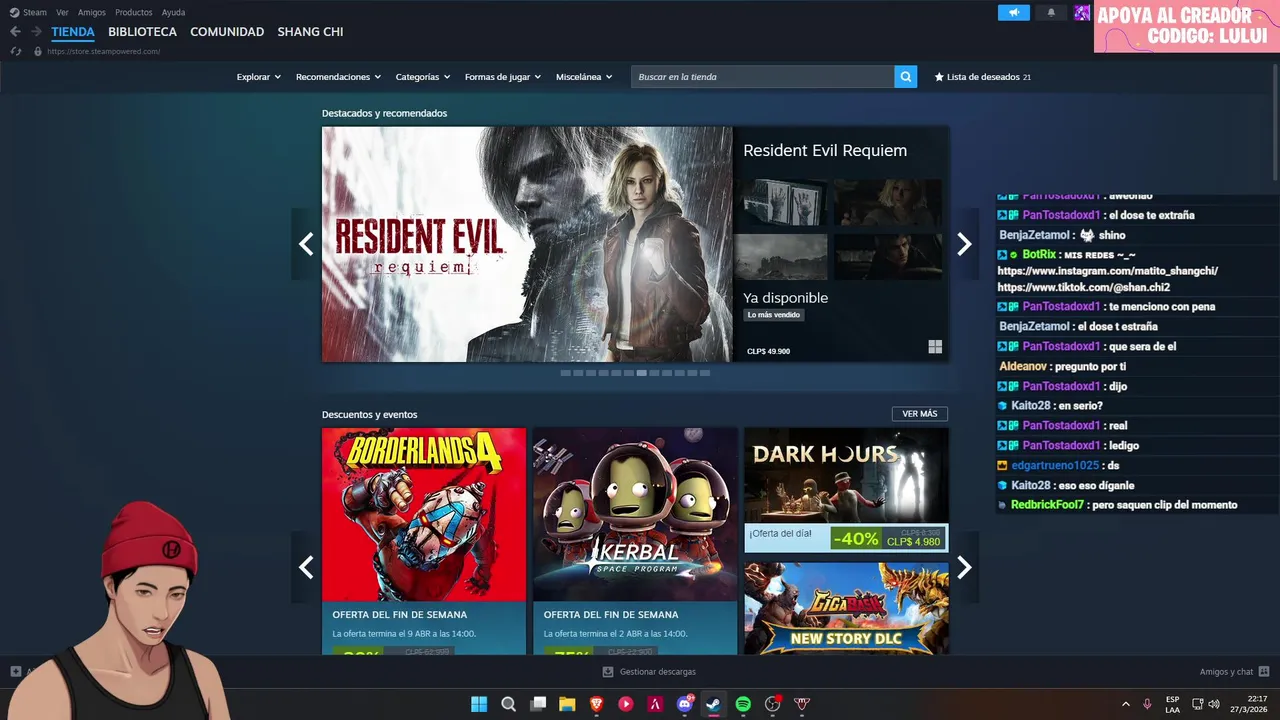Open the Dark Hours daily deal
The image size is (1280, 720).
[x=846, y=490]
